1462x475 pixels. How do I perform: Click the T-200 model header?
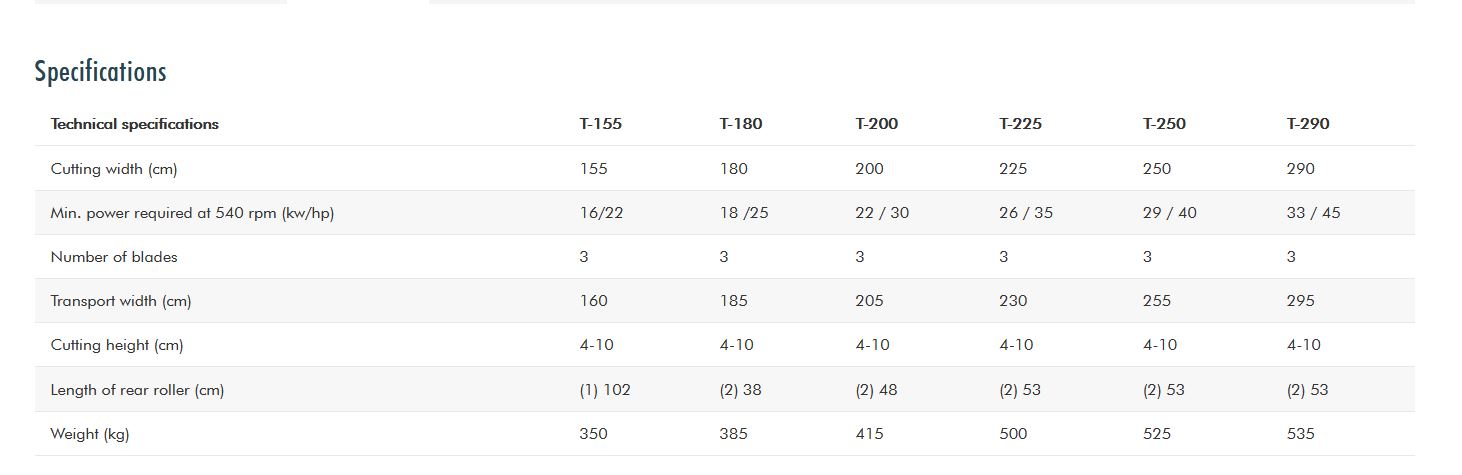(876, 124)
